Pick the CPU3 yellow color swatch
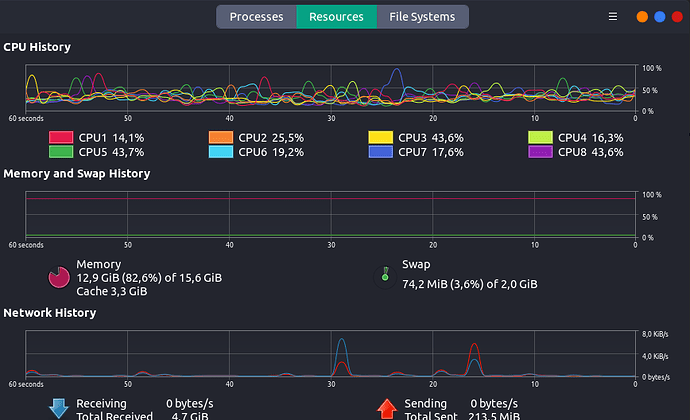Image resolution: width=690 pixels, height=420 pixels. [x=381, y=138]
